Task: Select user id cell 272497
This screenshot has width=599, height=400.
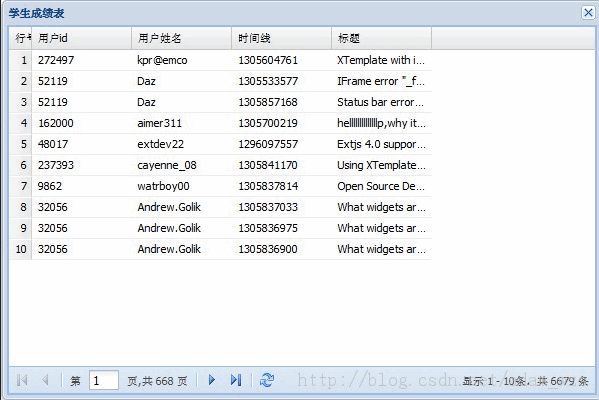Action: point(82,60)
